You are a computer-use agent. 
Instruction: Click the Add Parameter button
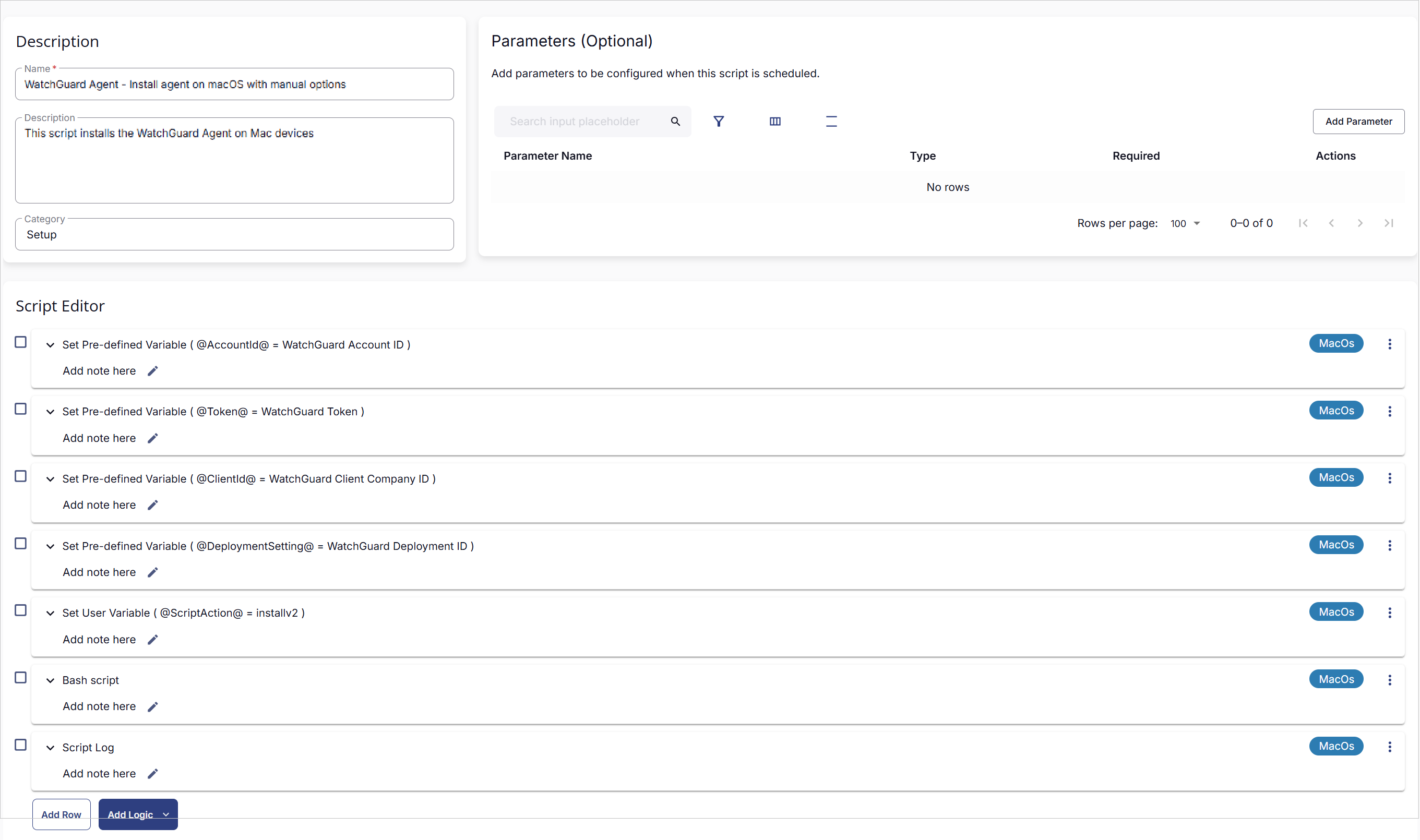tap(1358, 121)
